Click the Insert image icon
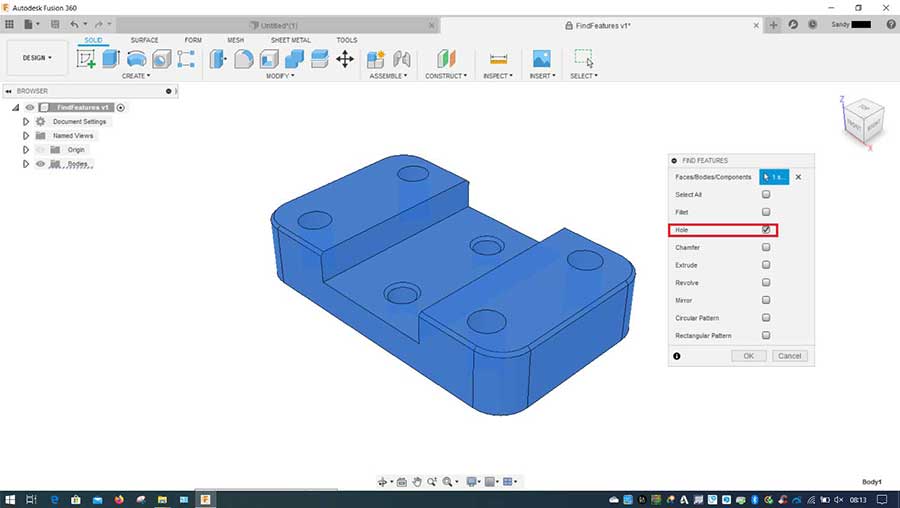The height and width of the screenshot is (508, 900). click(541, 59)
